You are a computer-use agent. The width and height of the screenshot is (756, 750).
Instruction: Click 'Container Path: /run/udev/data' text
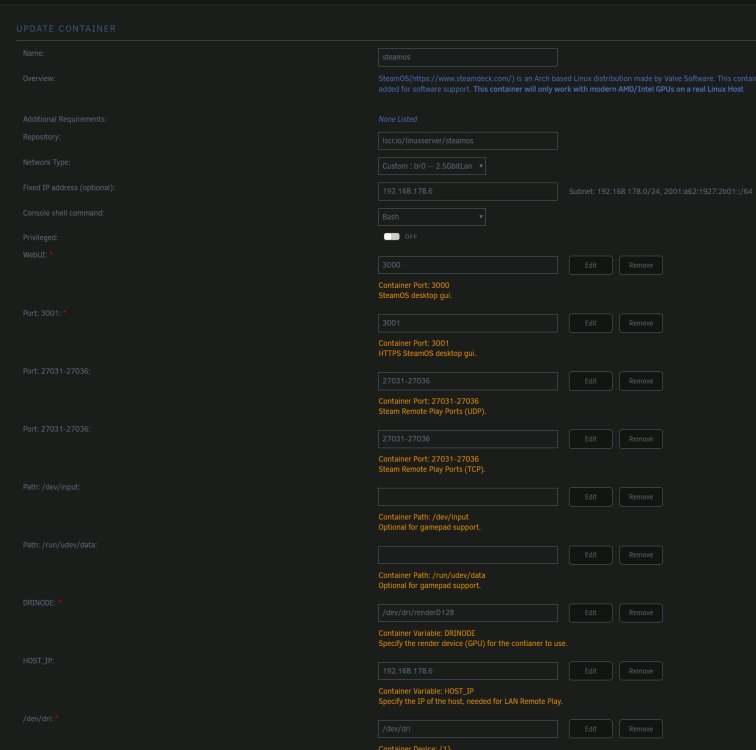coord(432,576)
